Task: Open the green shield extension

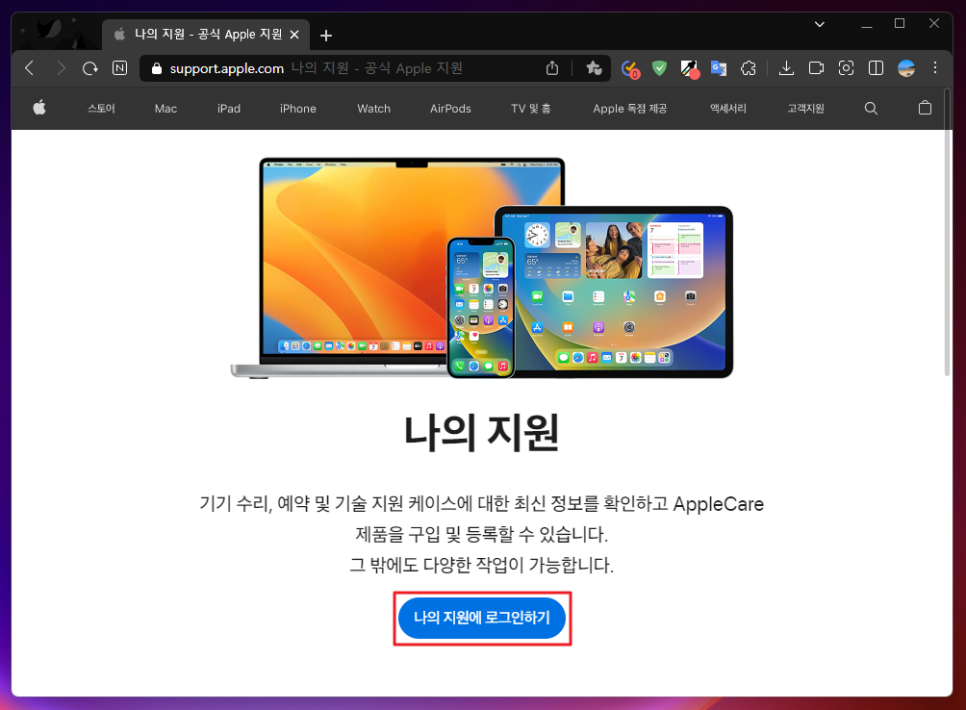Action: 659,68
